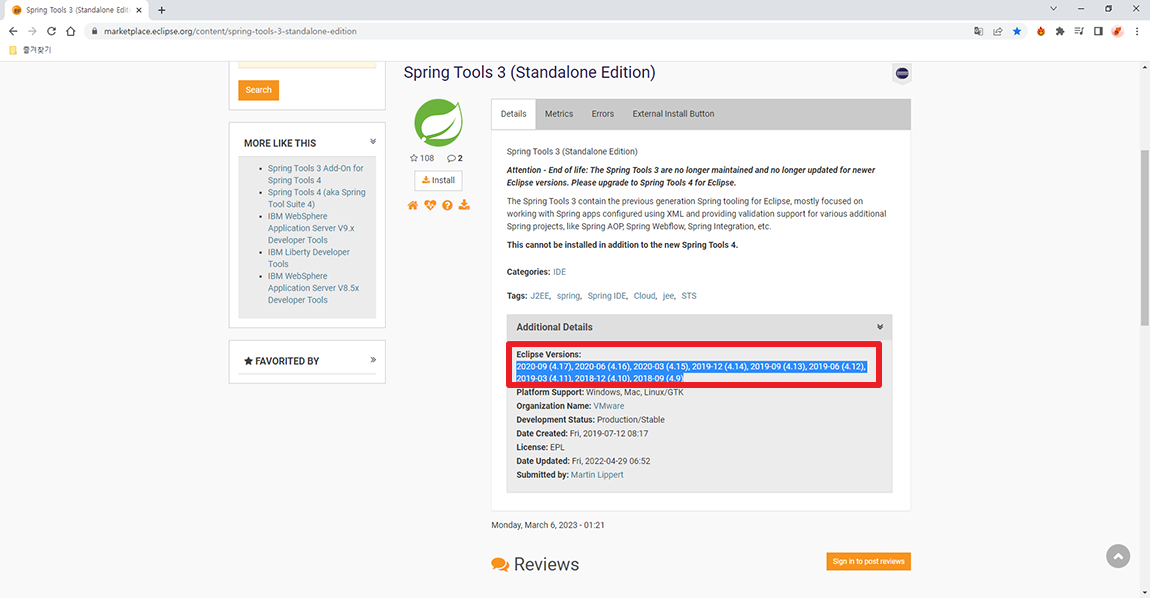The width and height of the screenshot is (1150, 598).
Task: Open the Spring IDE tag
Action: [x=607, y=296]
